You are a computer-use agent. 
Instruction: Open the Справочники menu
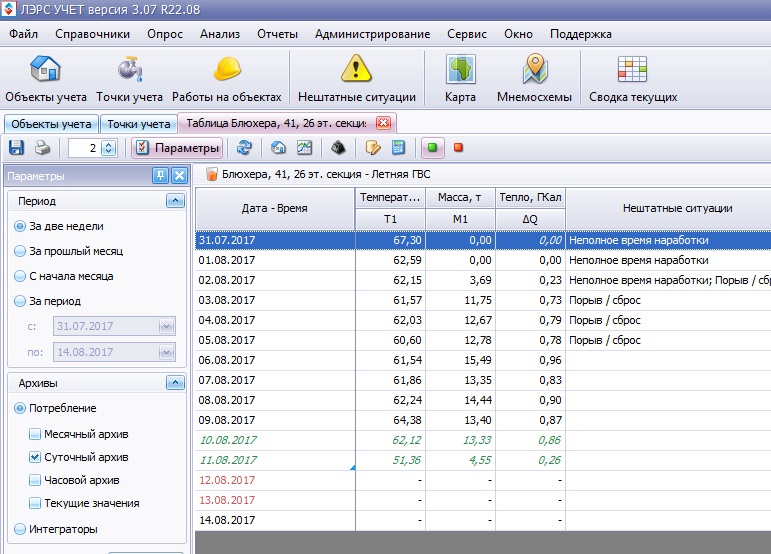(92, 34)
